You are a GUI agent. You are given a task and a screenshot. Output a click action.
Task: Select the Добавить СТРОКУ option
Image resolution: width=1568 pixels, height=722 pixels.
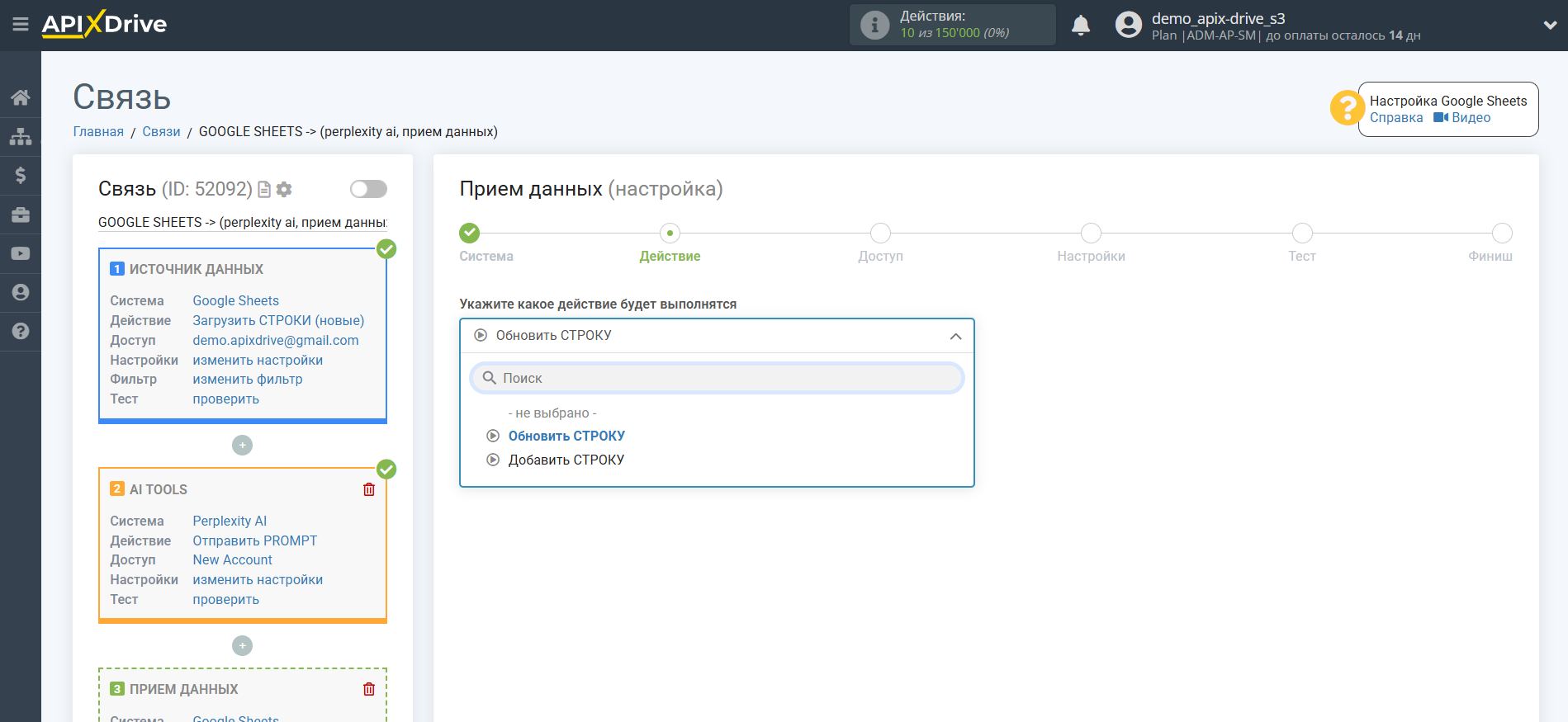pyautogui.click(x=566, y=460)
